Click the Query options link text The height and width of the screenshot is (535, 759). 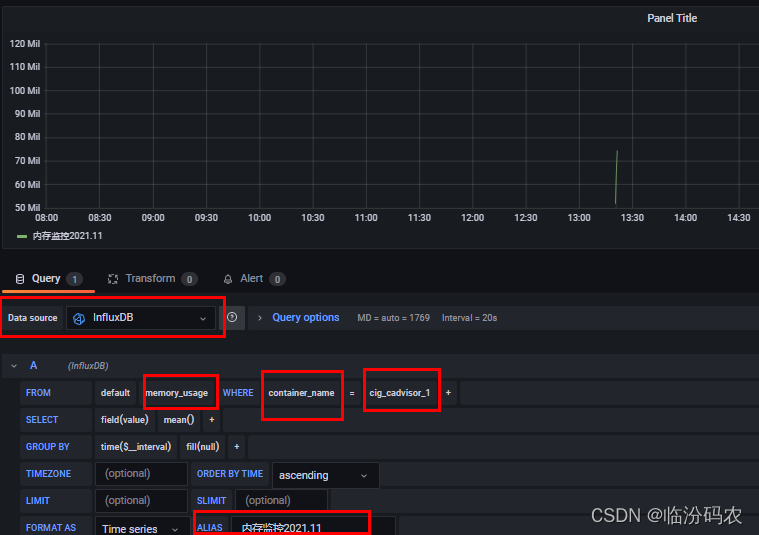click(305, 318)
